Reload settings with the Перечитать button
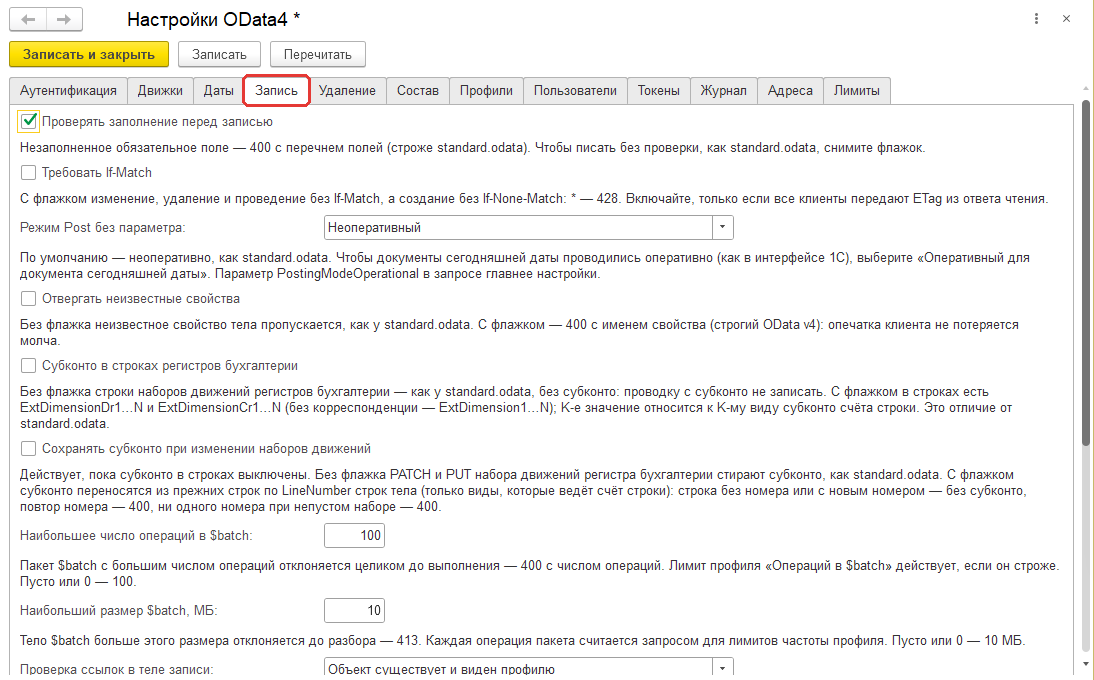 coord(317,54)
